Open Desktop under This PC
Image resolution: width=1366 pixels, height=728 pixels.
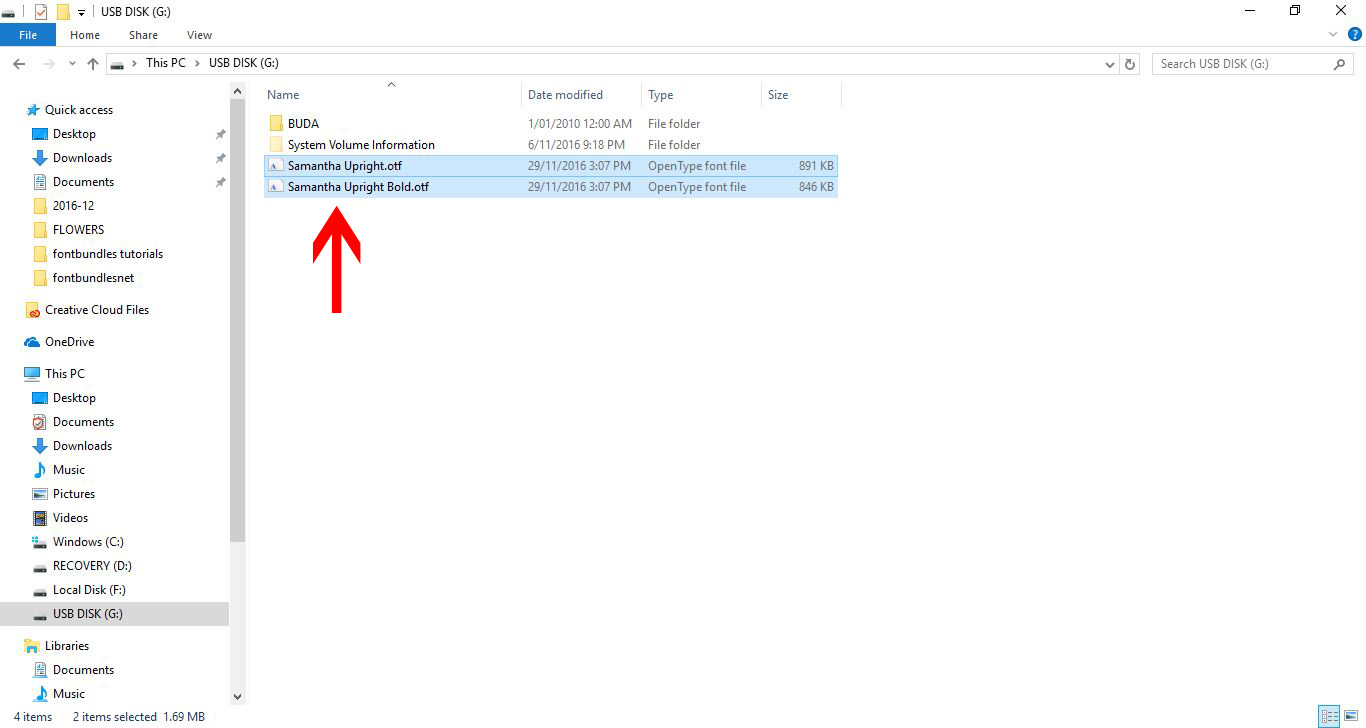coord(74,398)
